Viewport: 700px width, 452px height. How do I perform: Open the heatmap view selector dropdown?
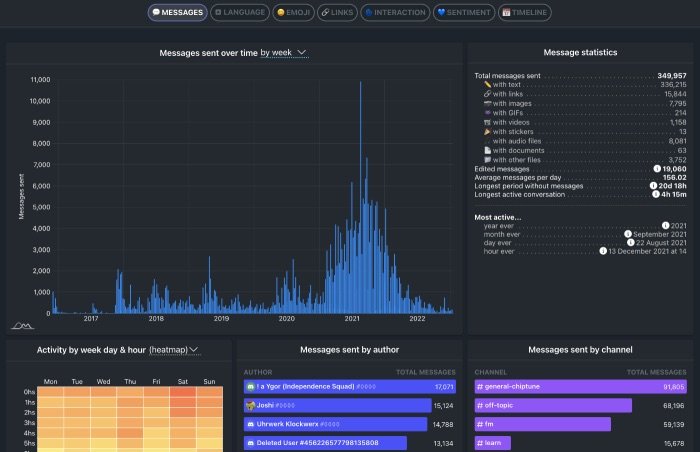tap(174, 349)
